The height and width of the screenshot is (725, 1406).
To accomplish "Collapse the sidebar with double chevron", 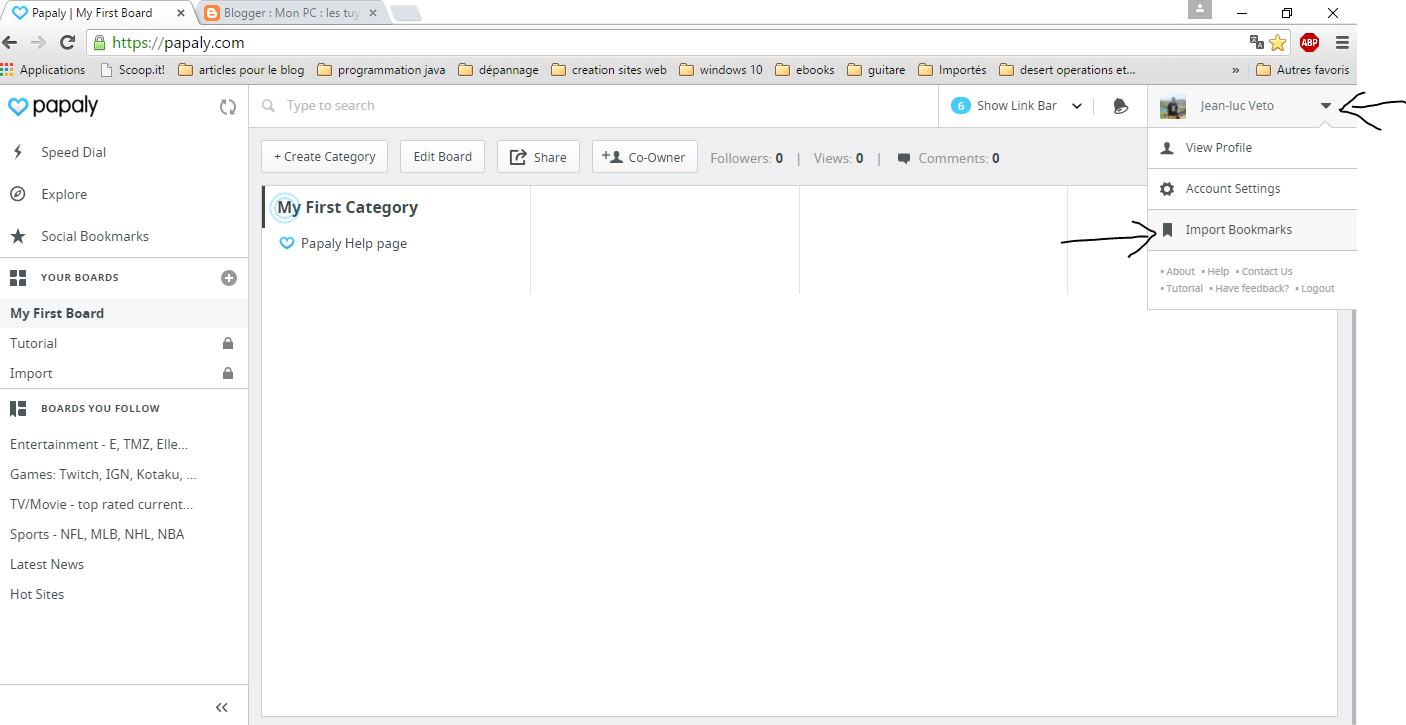I will pyautogui.click(x=222, y=707).
